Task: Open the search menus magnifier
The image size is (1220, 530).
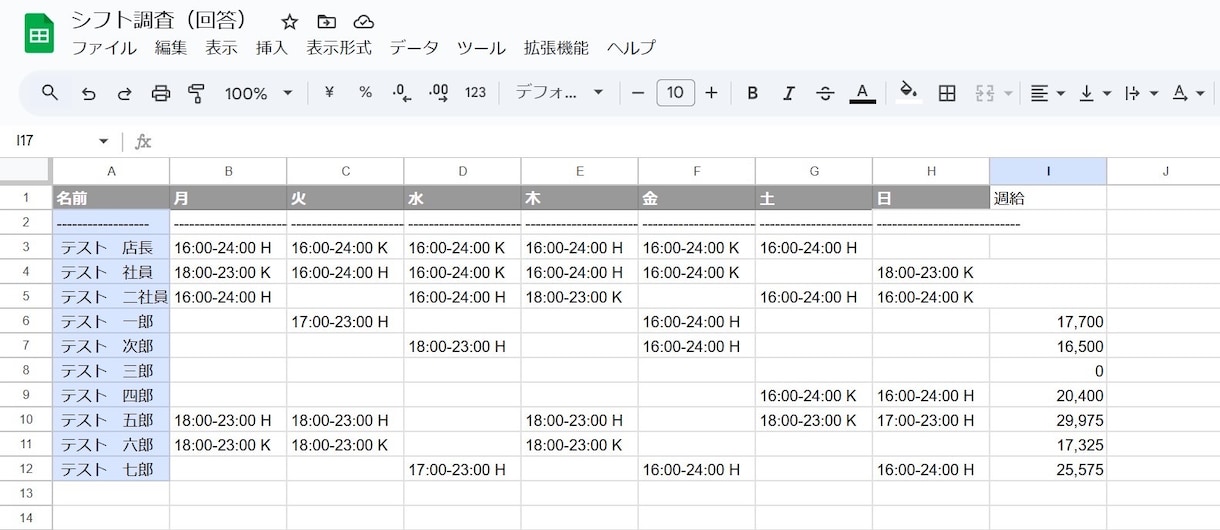Action: click(50, 93)
